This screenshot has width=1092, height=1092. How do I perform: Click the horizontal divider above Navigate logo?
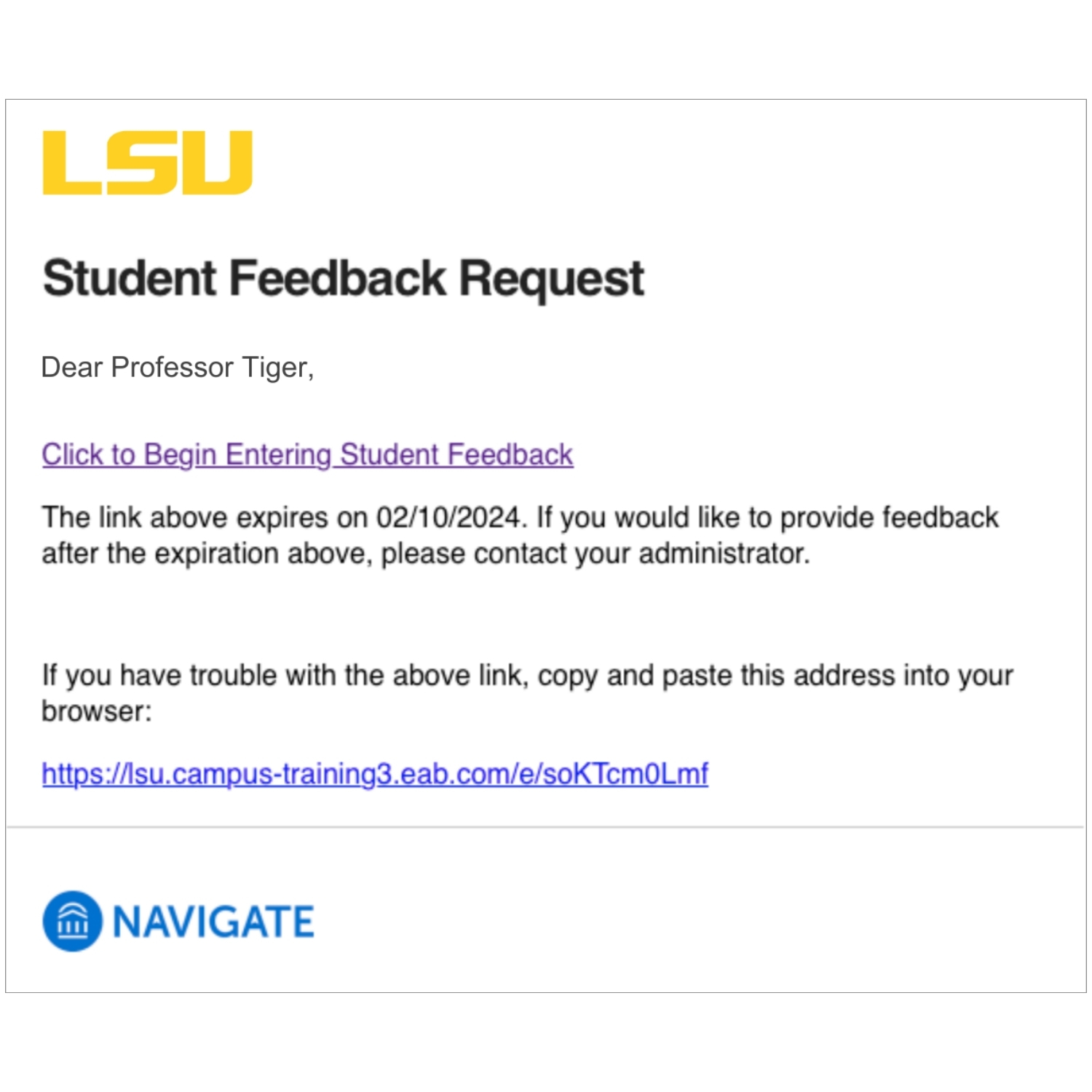point(545,827)
